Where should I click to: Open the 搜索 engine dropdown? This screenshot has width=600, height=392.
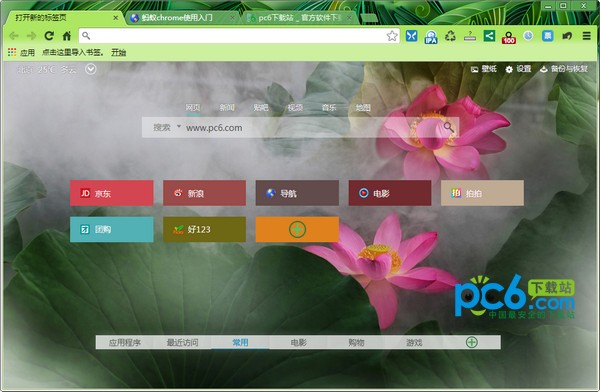[x=166, y=127]
